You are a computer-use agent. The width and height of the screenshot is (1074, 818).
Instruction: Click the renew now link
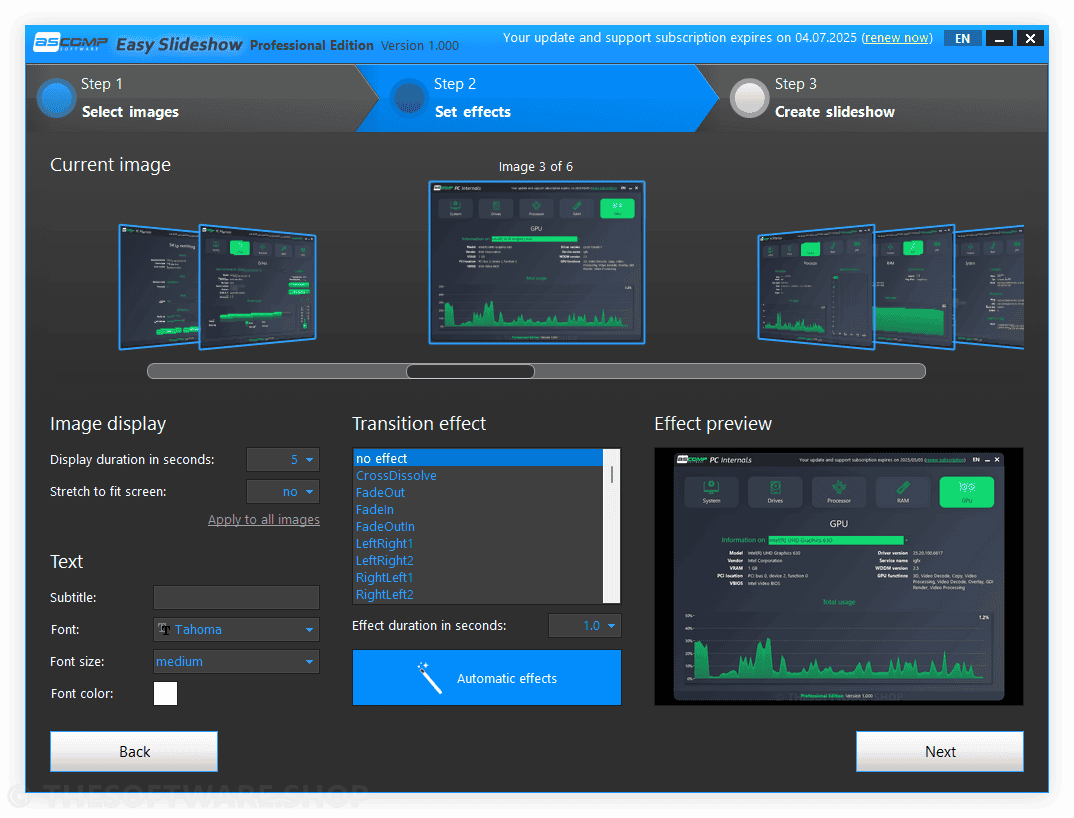[x=897, y=38]
